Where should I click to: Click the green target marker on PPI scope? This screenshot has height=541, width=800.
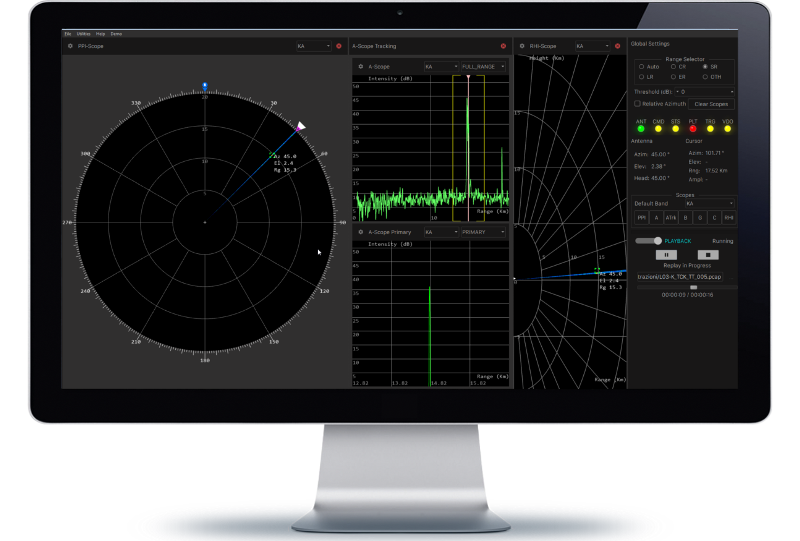pyautogui.click(x=272, y=155)
